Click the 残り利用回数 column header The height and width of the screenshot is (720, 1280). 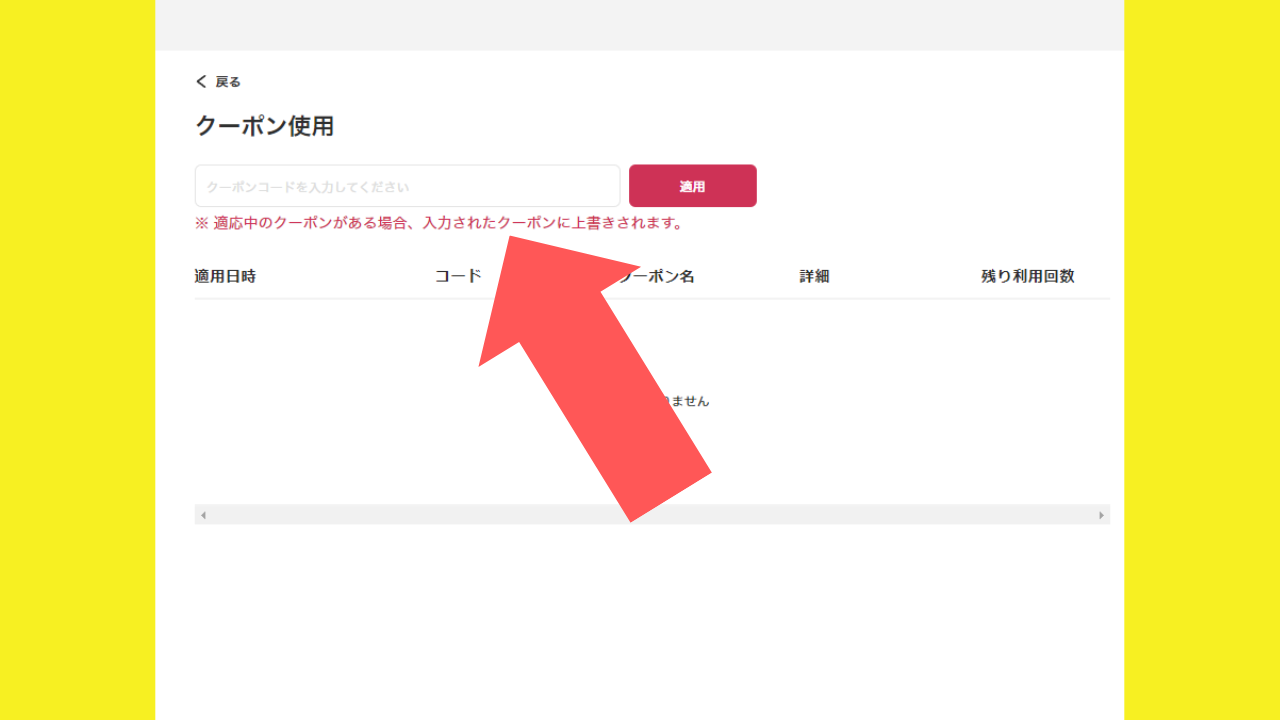[1028, 276]
